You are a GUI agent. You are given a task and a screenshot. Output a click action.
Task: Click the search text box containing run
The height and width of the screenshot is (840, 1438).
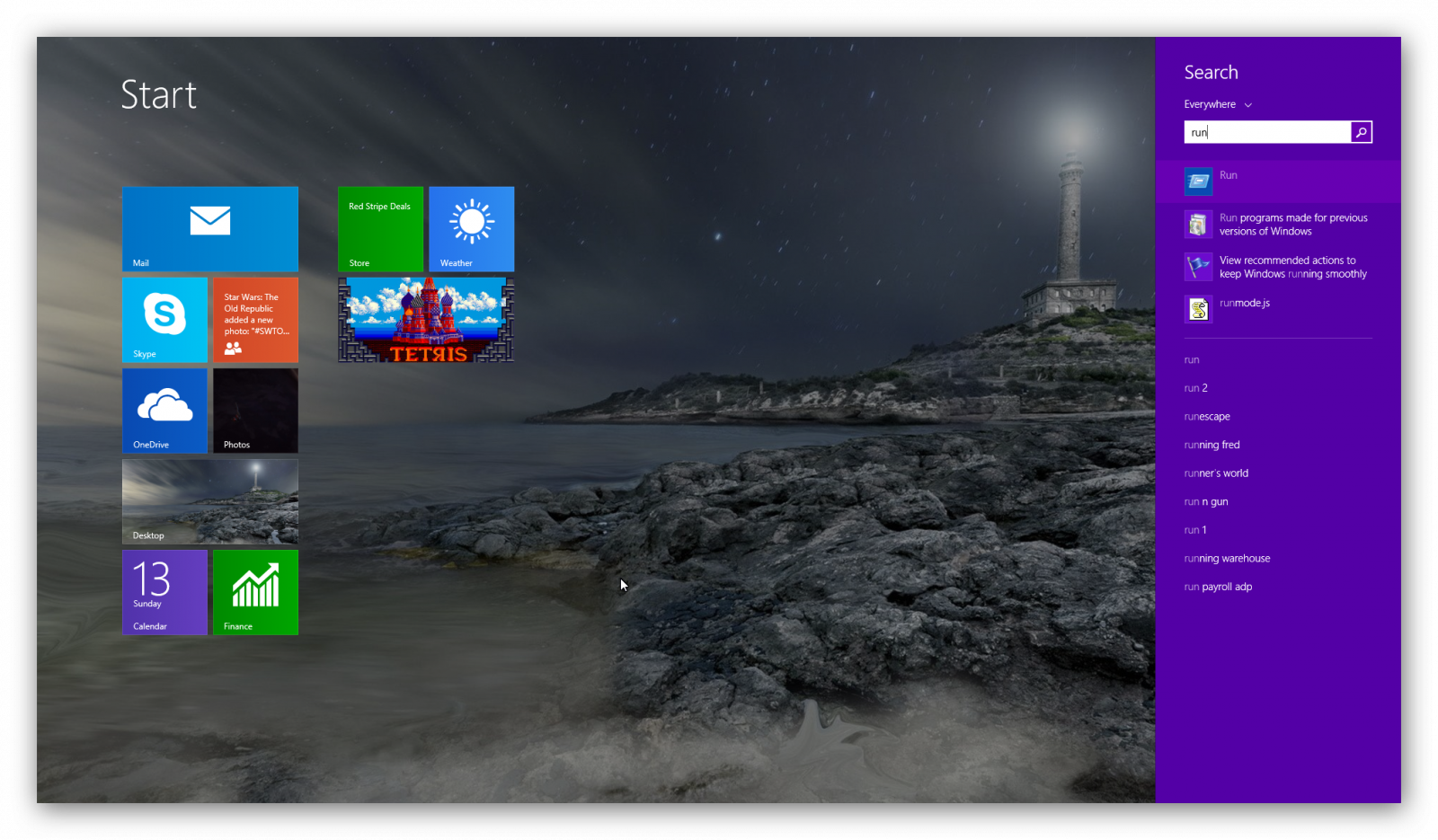click(x=1267, y=132)
